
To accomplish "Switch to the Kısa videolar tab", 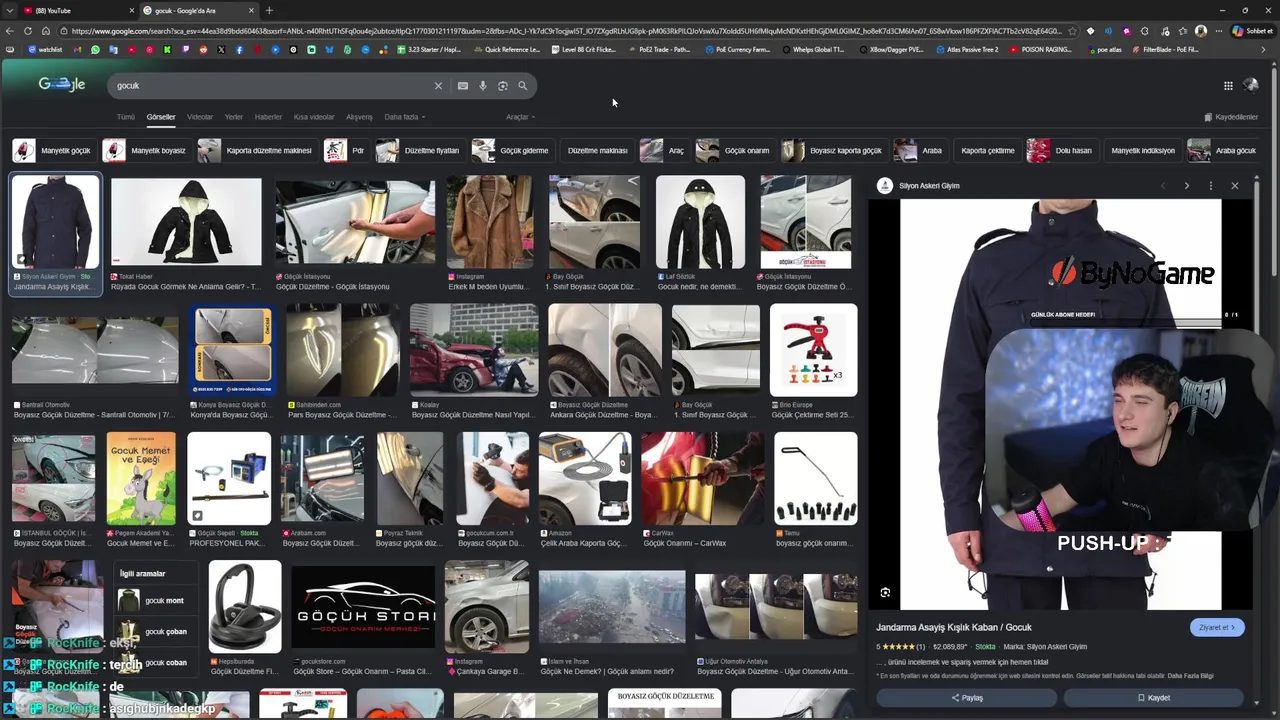I will [314, 117].
